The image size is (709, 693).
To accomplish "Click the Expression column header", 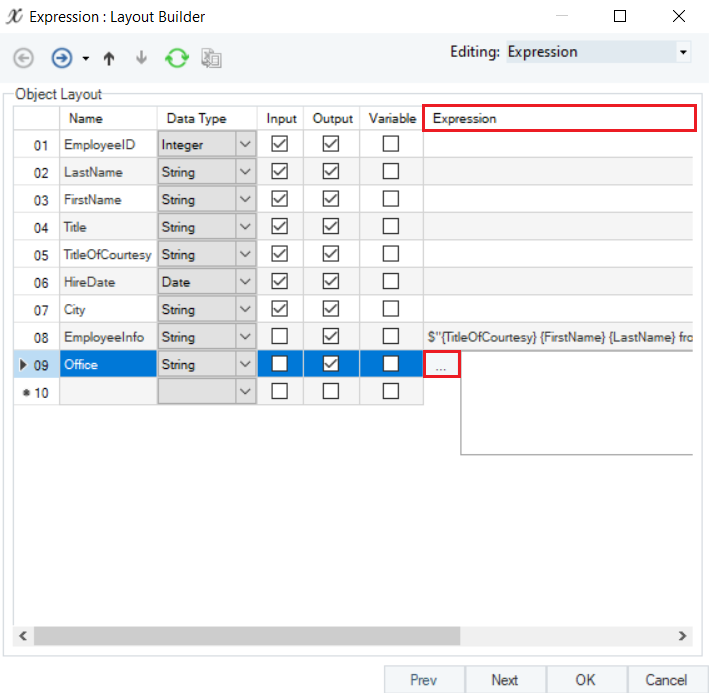I will click(559, 118).
